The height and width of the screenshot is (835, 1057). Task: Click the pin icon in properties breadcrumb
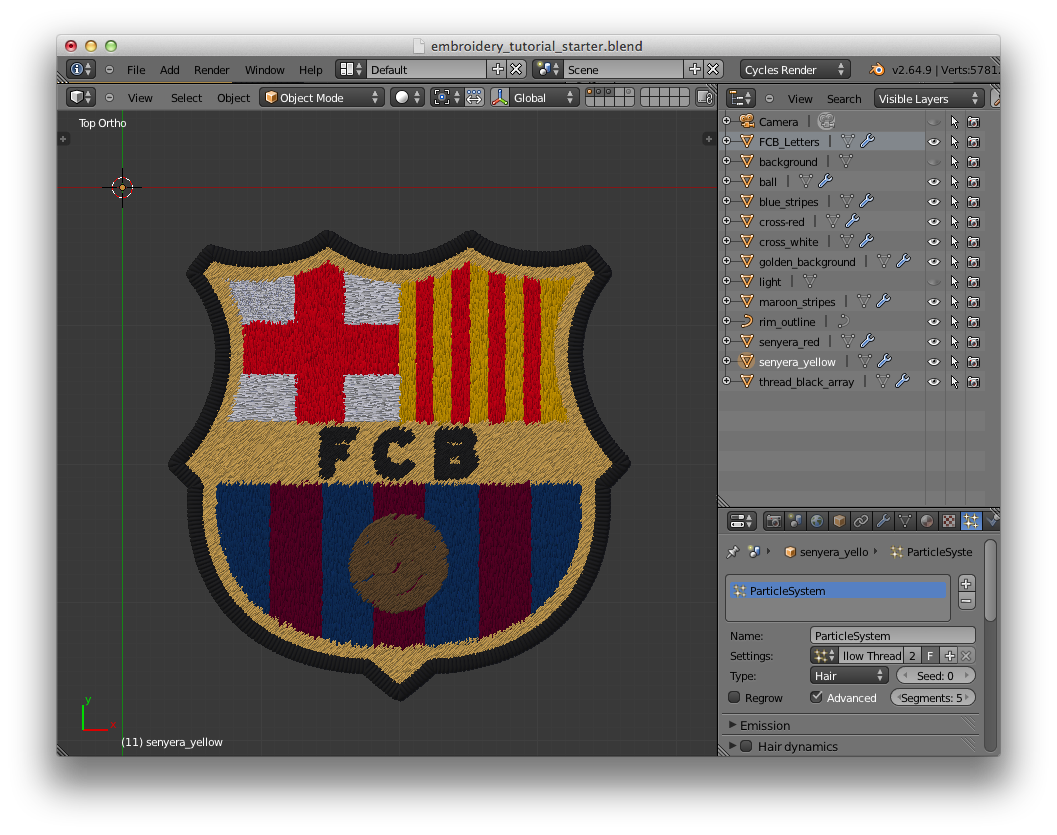tap(733, 552)
